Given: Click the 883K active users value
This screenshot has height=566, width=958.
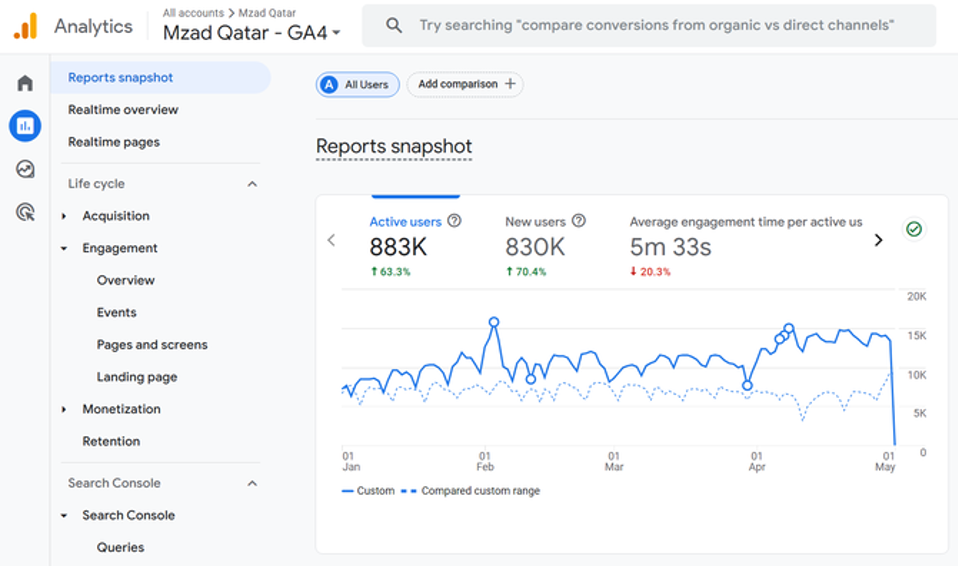Looking at the screenshot, I should tap(398, 248).
